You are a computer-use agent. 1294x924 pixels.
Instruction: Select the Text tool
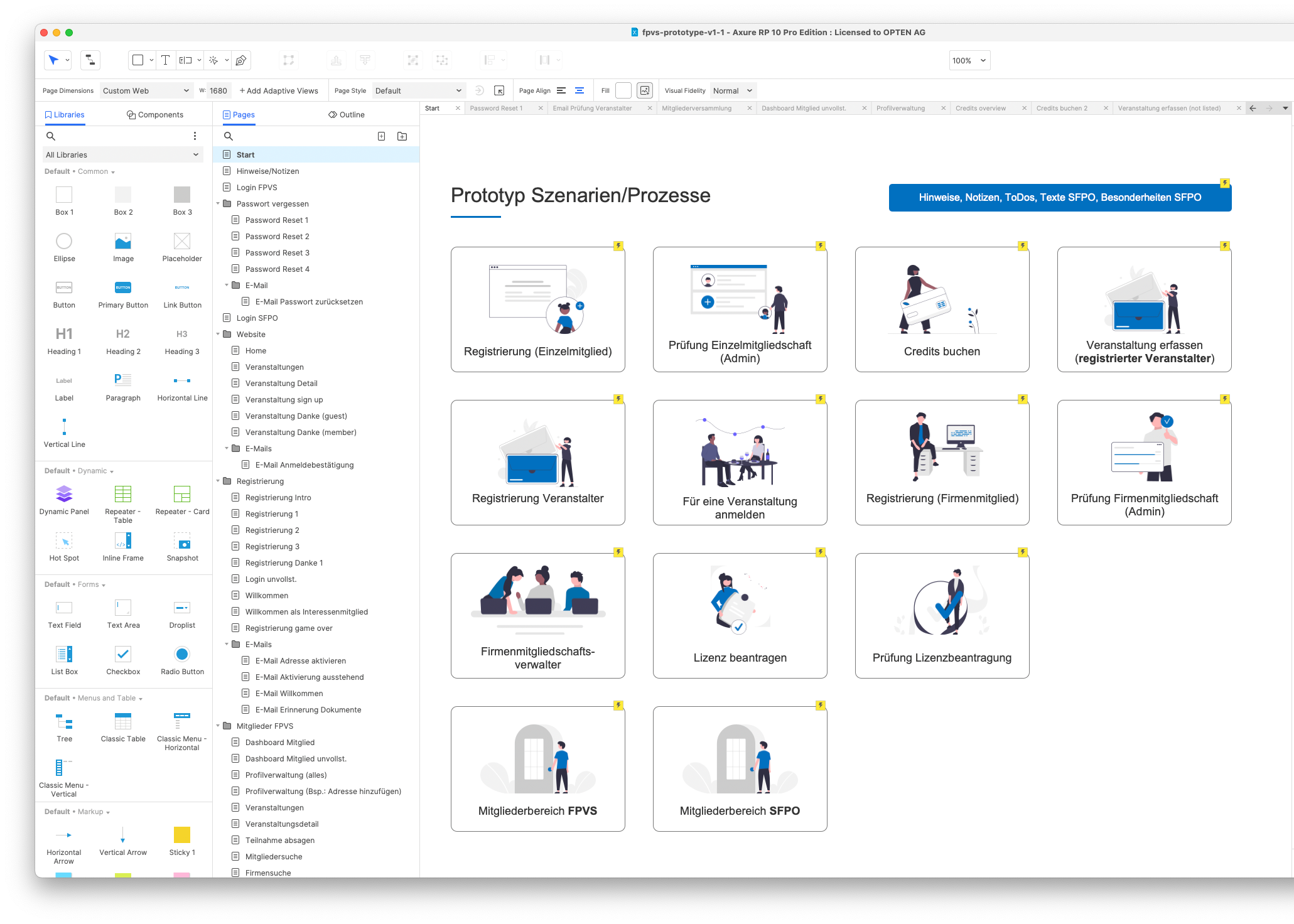pos(165,60)
